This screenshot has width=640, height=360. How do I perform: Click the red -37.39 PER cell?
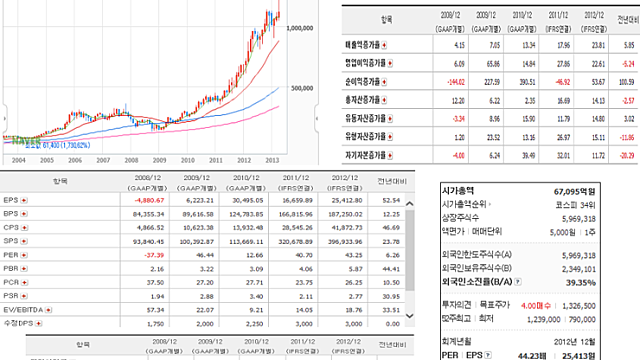[x=154, y=255]
